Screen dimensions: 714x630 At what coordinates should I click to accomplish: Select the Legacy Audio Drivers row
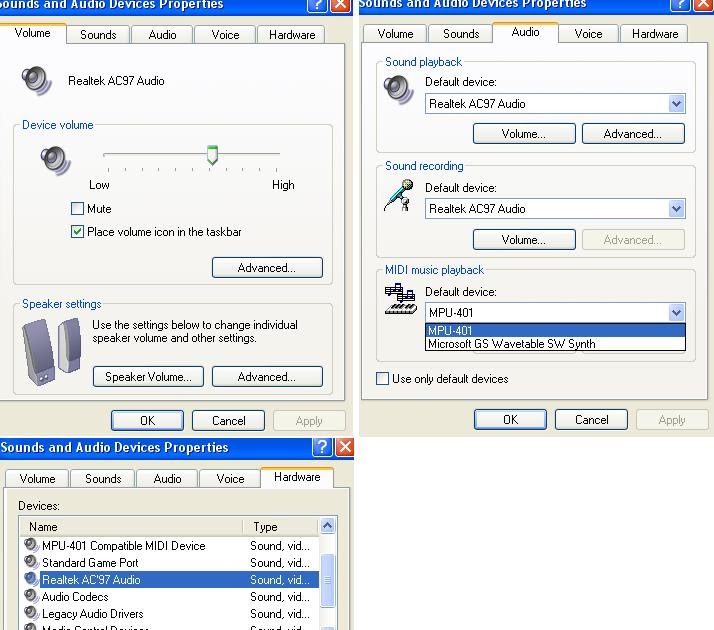(x=169, y=614)
